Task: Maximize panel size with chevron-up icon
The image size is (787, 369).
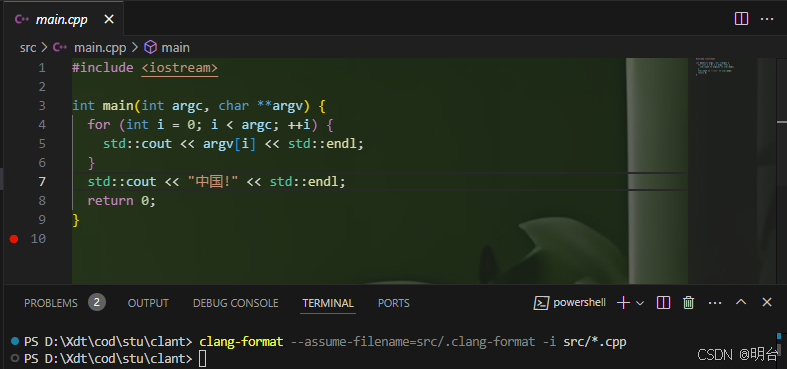Action: point(741,302)
